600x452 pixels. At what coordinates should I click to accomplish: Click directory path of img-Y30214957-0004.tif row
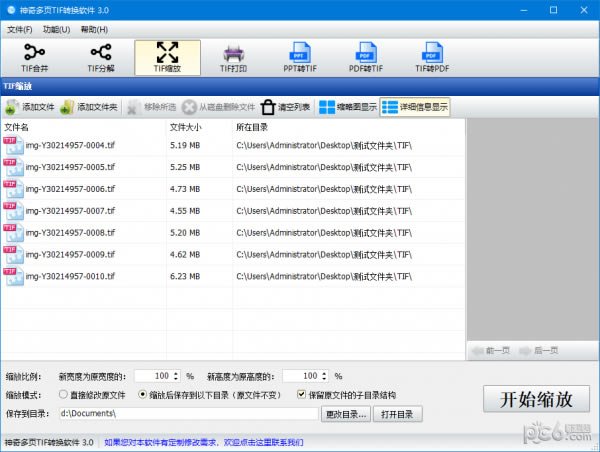click(x=324, y=145)
